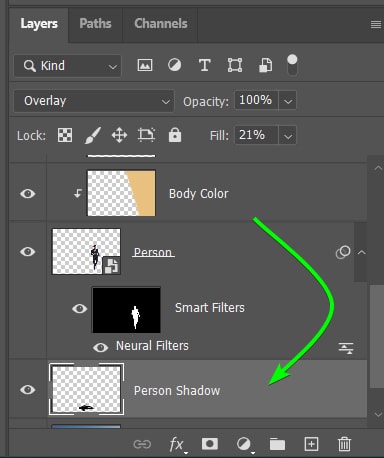Select the Smart Filters mask thumbnail
This screenshot has width=384, height=458.
(x=126, y=310)
